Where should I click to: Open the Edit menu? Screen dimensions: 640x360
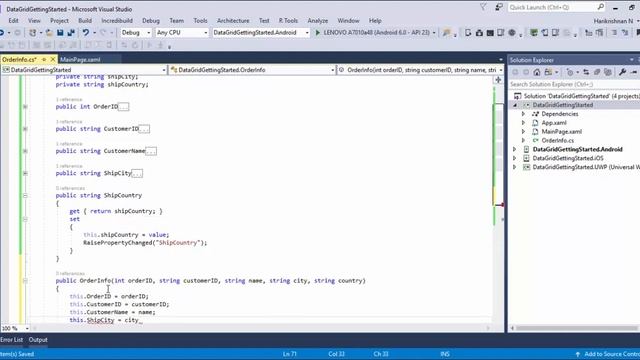13,20
